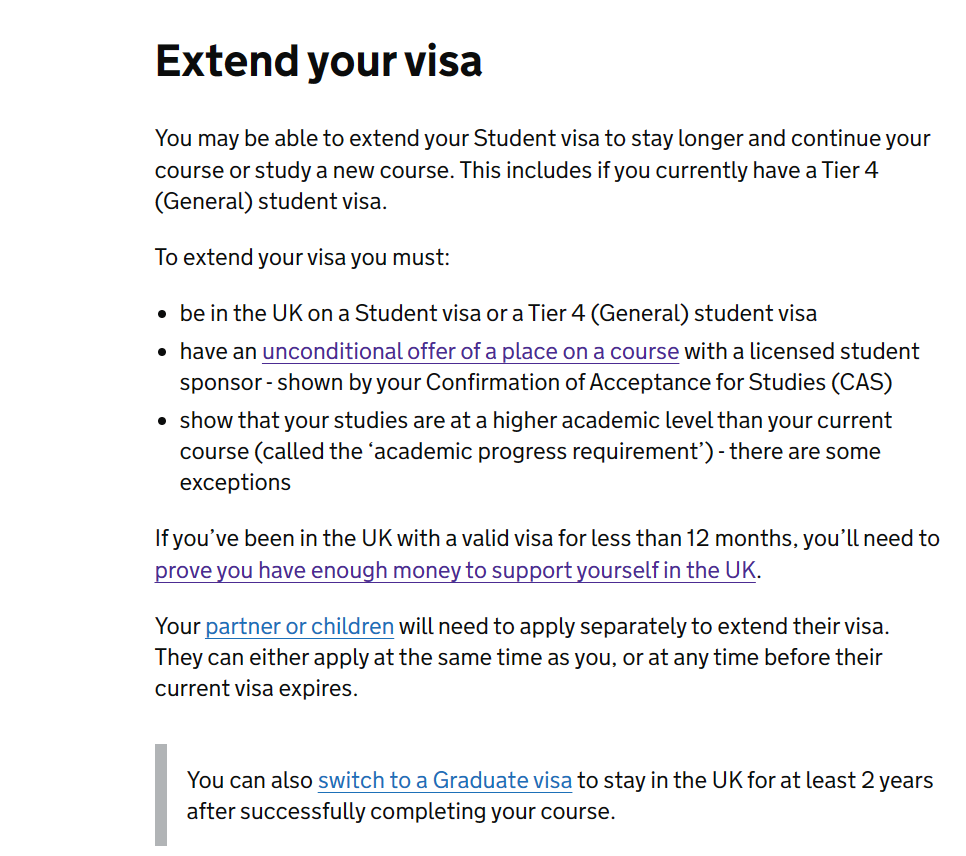
Task: Click the text 'current visa expires'
Action: pyautogui.click(x=256, y=688)
